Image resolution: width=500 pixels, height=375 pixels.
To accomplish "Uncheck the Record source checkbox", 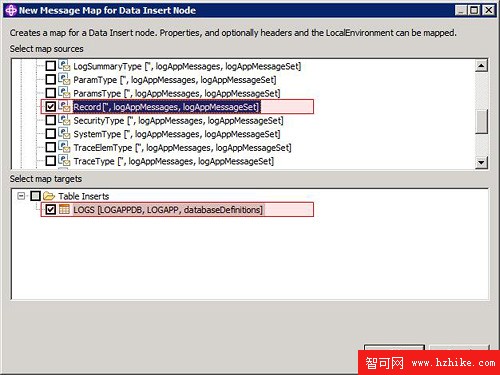I will pos(51,107).
